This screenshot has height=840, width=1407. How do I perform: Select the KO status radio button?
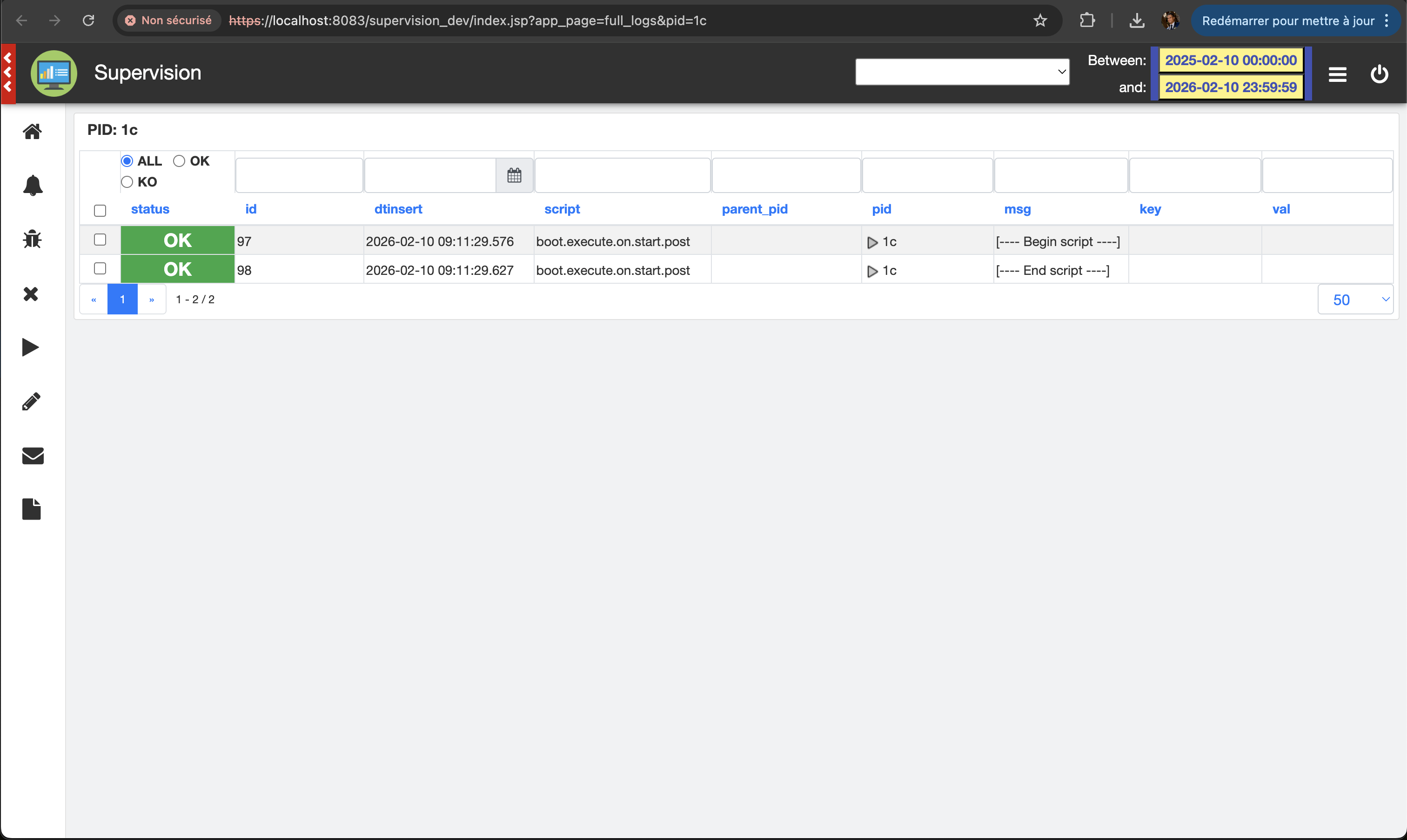tap(127, 182)
